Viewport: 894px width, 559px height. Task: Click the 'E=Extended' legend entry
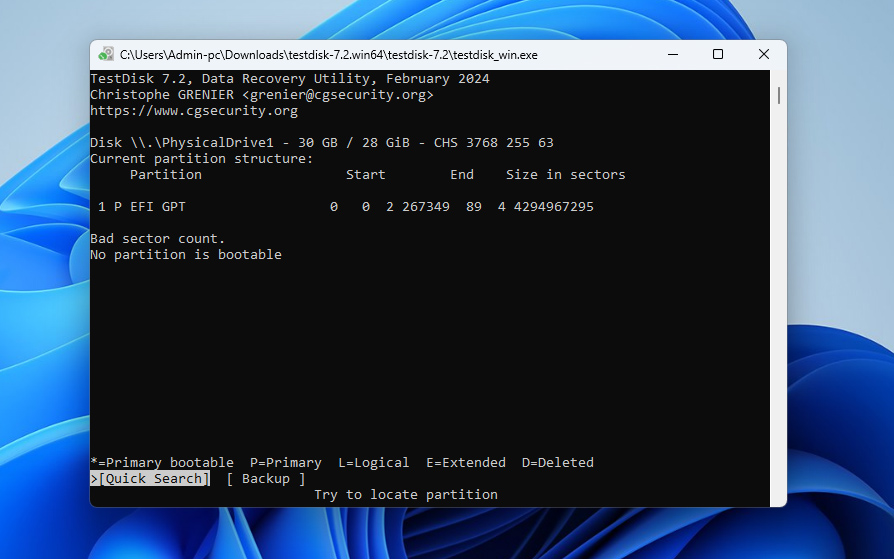click(x=466, y=463)
